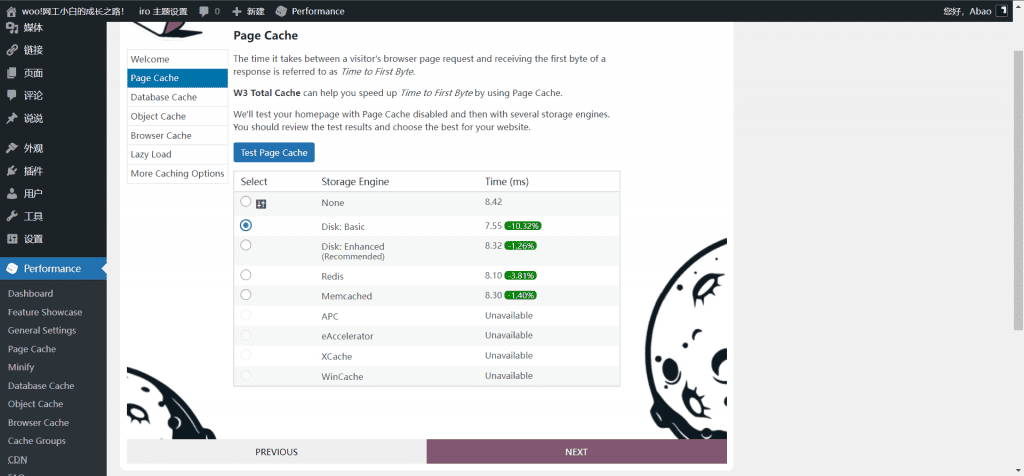Image resolution: width=1024 pixels, height=476 pixels.
Task: Click the Performance cube icon in admin bar
Action: coord(281,11)
